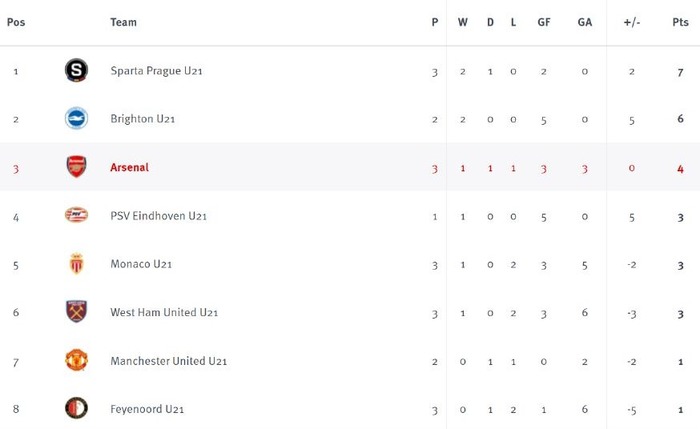Open Monaco U21 team page
The image size is (700, 429).
[141, 264]
